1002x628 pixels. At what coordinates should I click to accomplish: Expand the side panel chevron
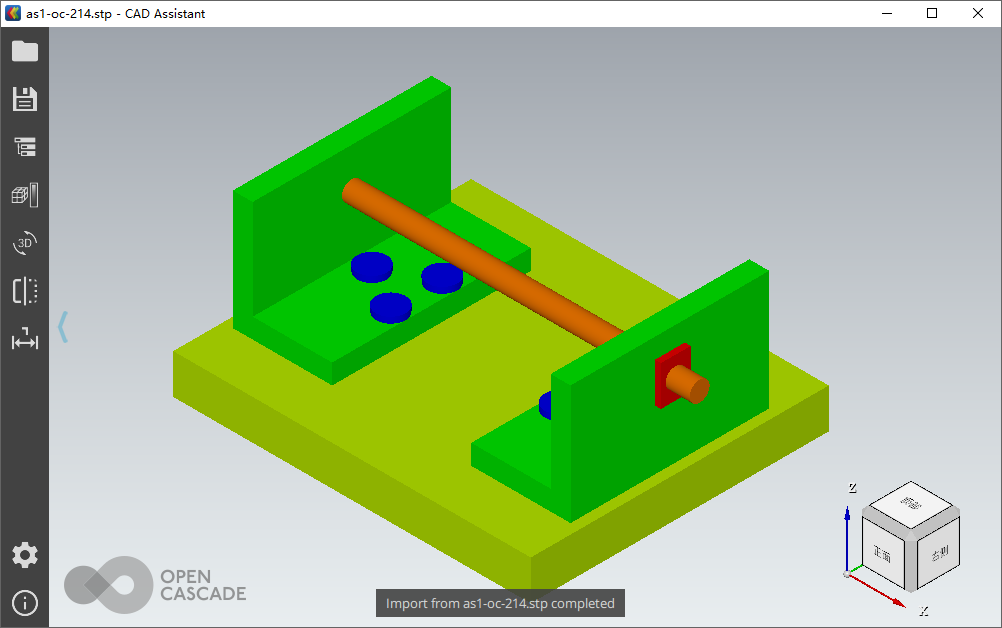pos(63,327)
